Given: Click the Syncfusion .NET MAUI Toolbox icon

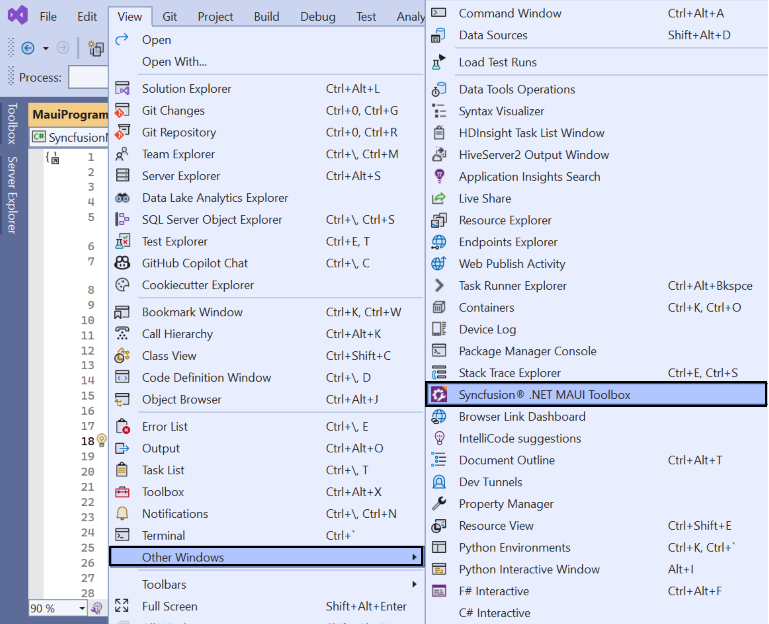Looking at the screenshot, I should pyautogui.click(x=439, y=394).
